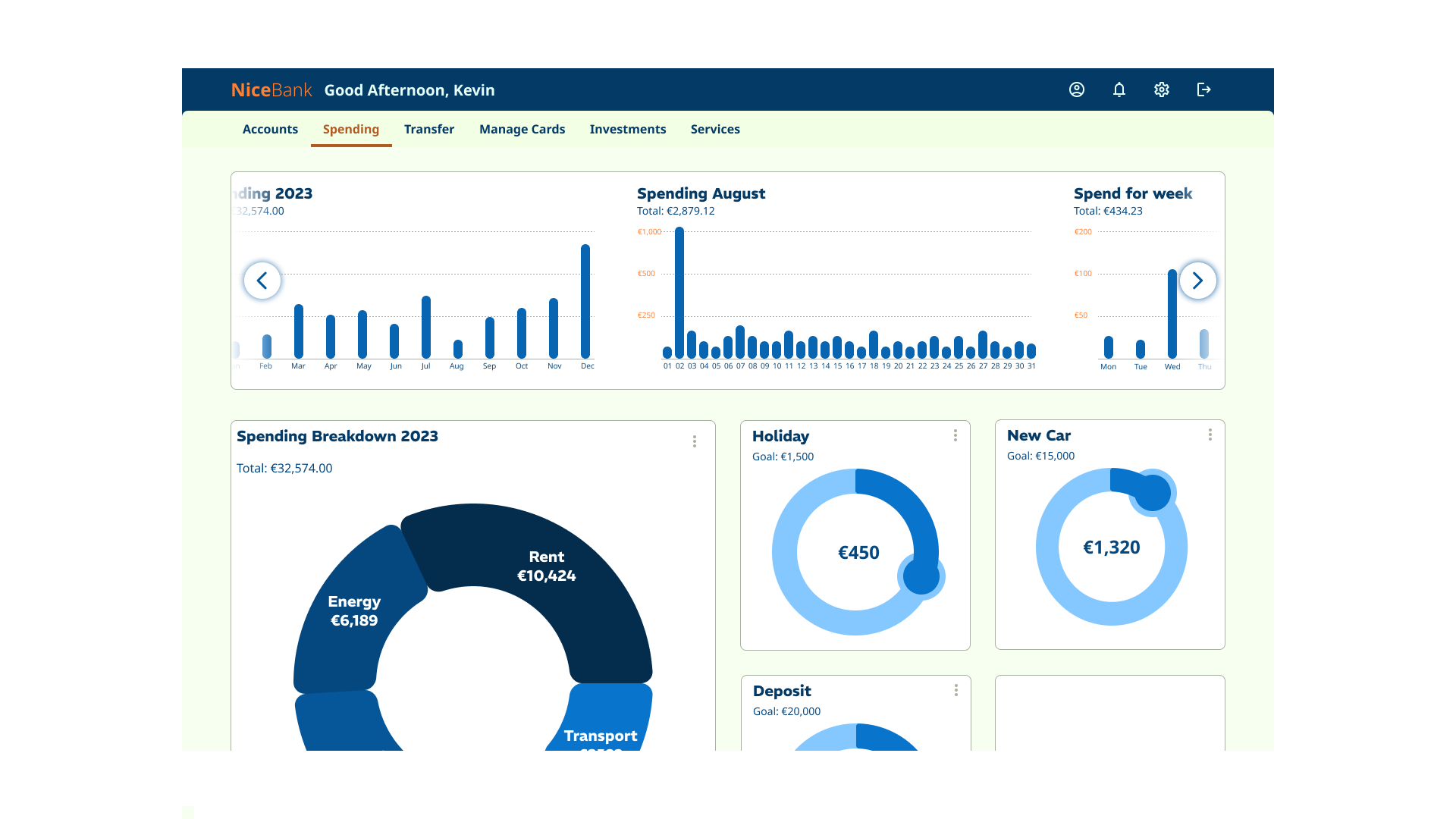Select the Investments tab
This screenshot has height=819, width=1456.
[628, 129]
